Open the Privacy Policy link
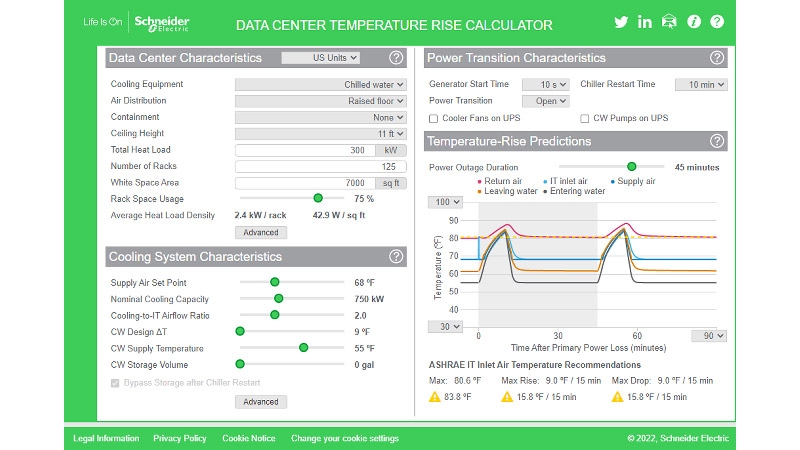 180,438
